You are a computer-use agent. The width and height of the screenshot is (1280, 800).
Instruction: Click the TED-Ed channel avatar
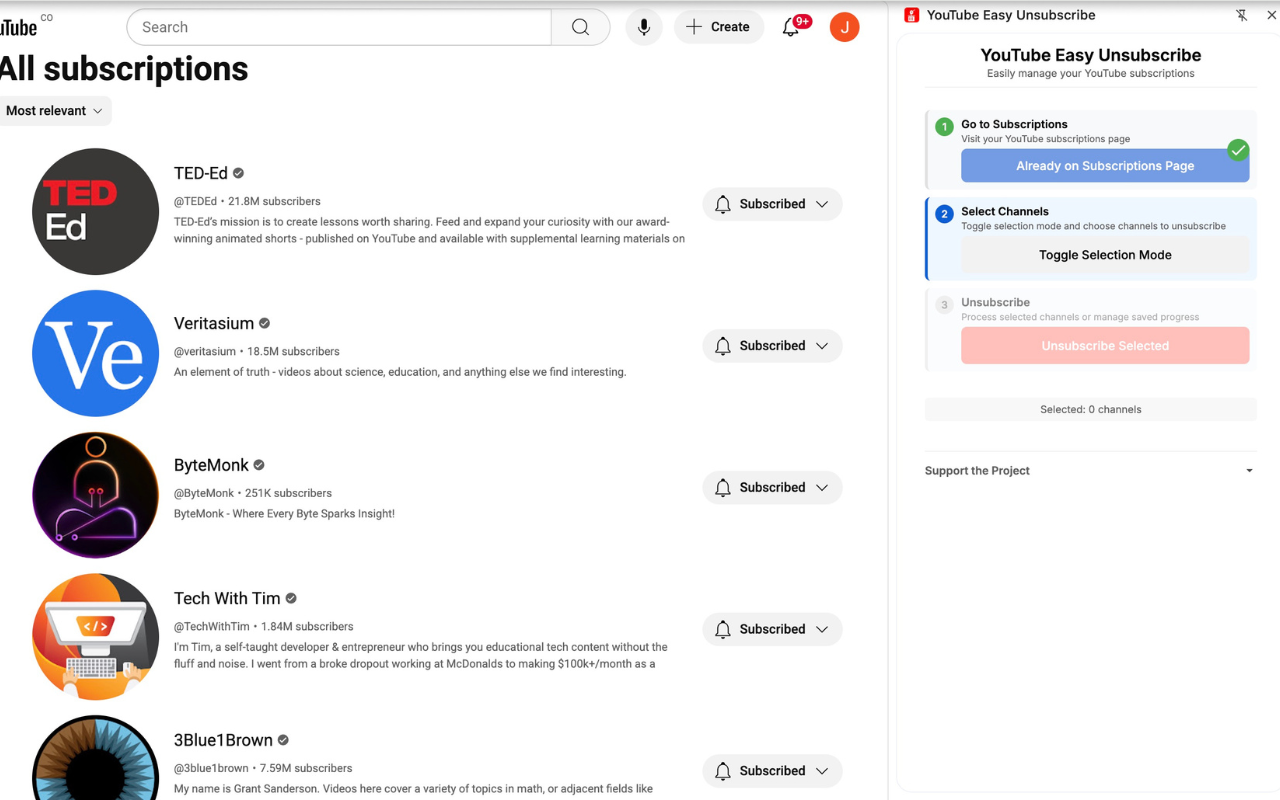[x=96, y=212]
